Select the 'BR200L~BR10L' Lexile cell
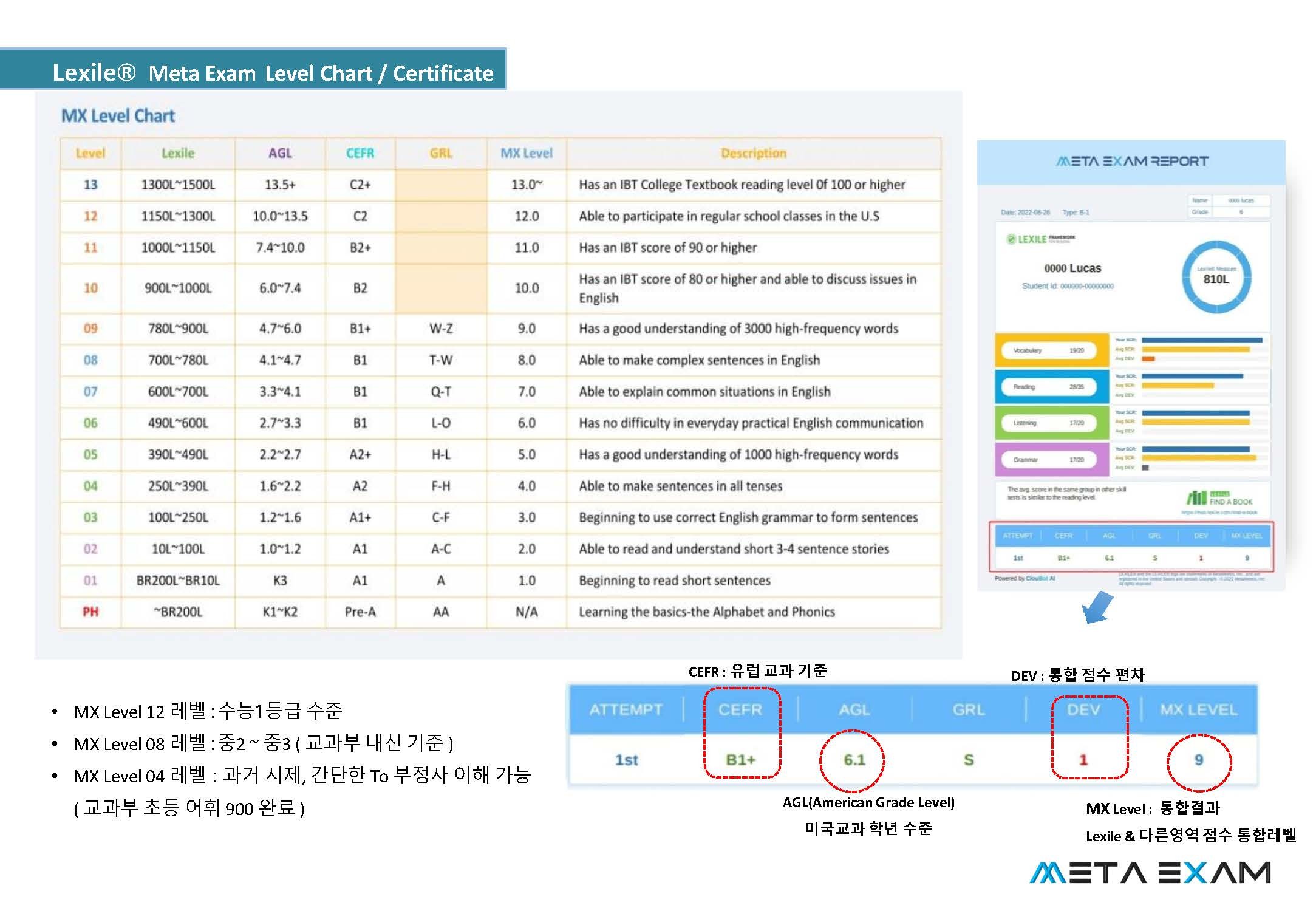 tap(178, 581)
